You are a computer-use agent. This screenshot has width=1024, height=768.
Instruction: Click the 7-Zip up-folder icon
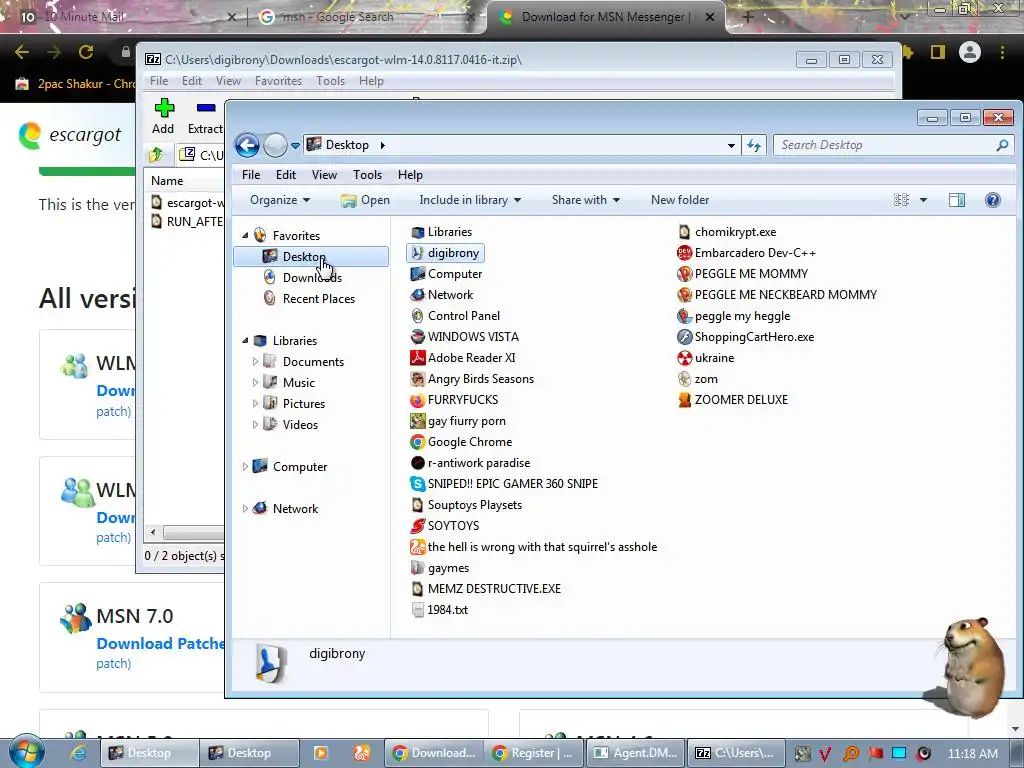156,155
